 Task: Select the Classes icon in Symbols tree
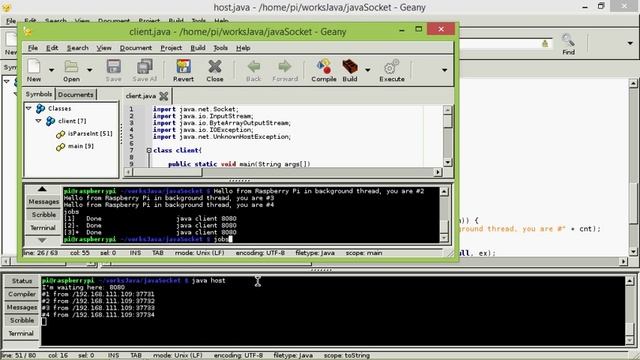click(x=40, y=109)
